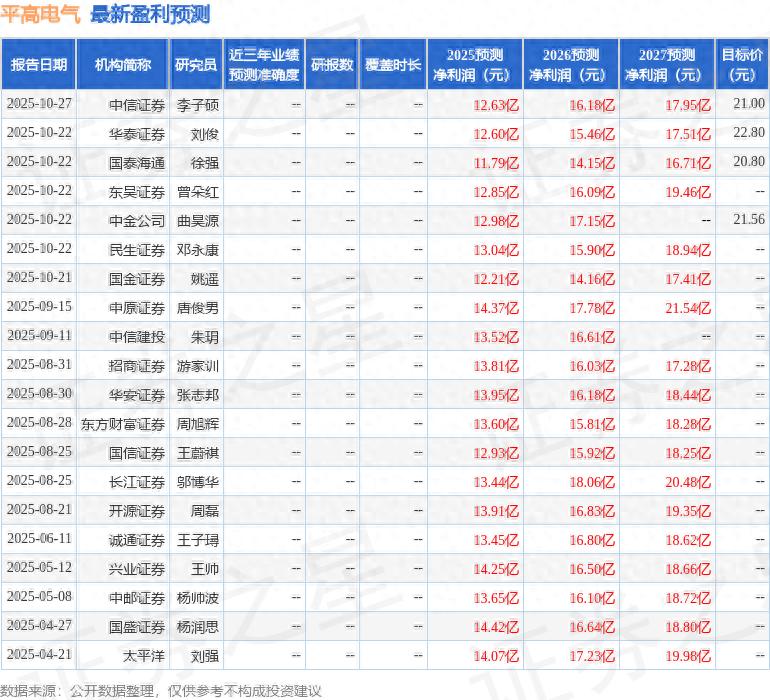Click the 近三年业绩预测准确度 column header
Image resolution: width=770 pixels, height=700 pixels.
tap(264, 64)
